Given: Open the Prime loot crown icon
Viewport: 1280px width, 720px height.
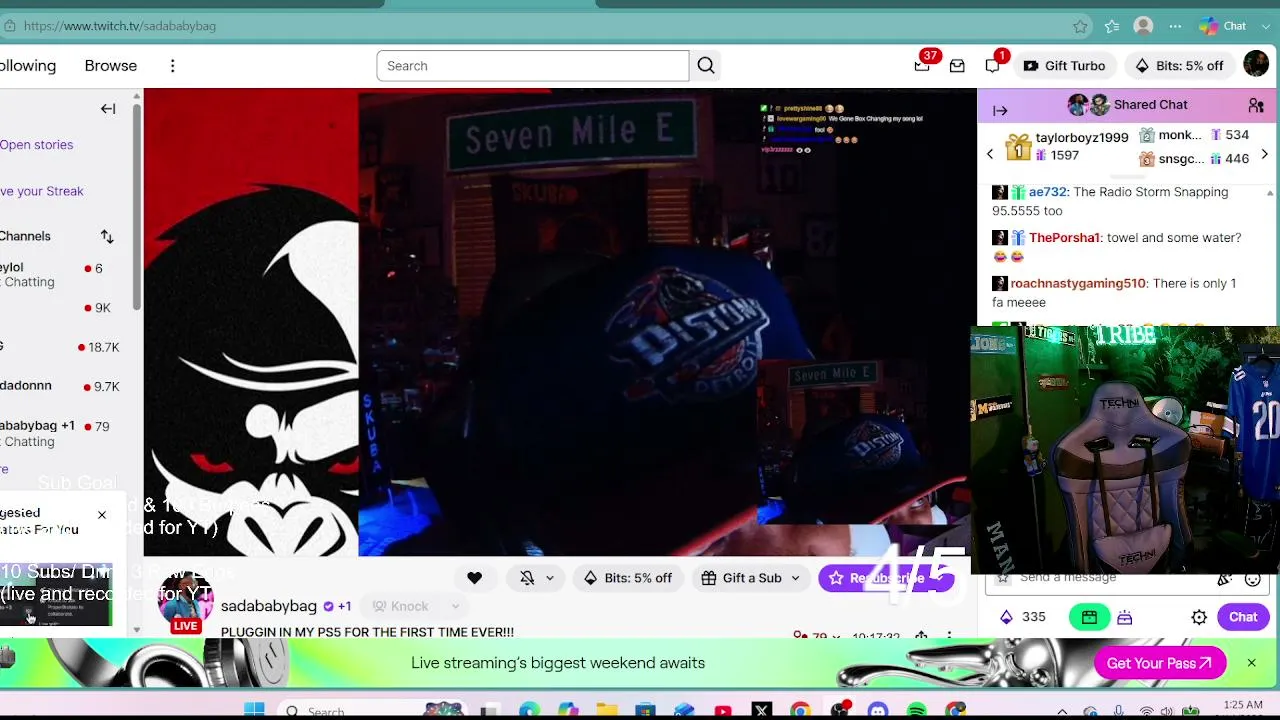Looking at the screenshot, I should coord(922,65).
